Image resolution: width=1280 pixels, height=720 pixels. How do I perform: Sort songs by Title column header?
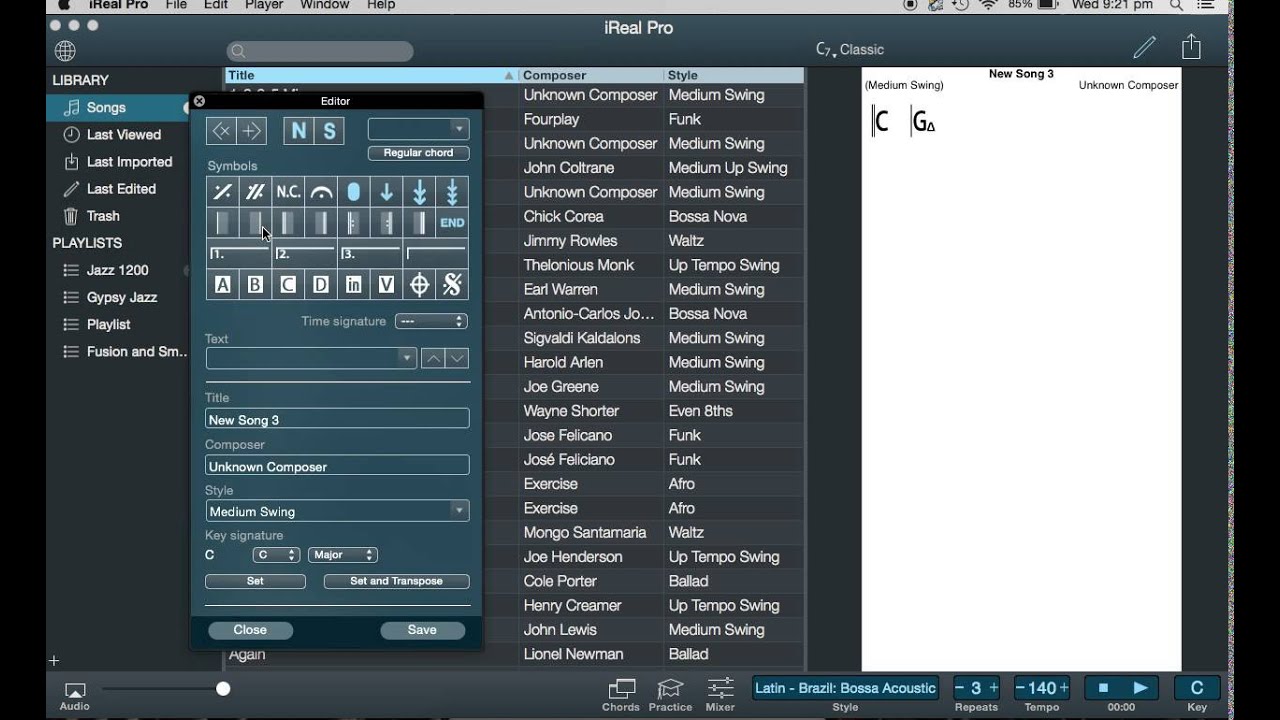pos(371,75)
